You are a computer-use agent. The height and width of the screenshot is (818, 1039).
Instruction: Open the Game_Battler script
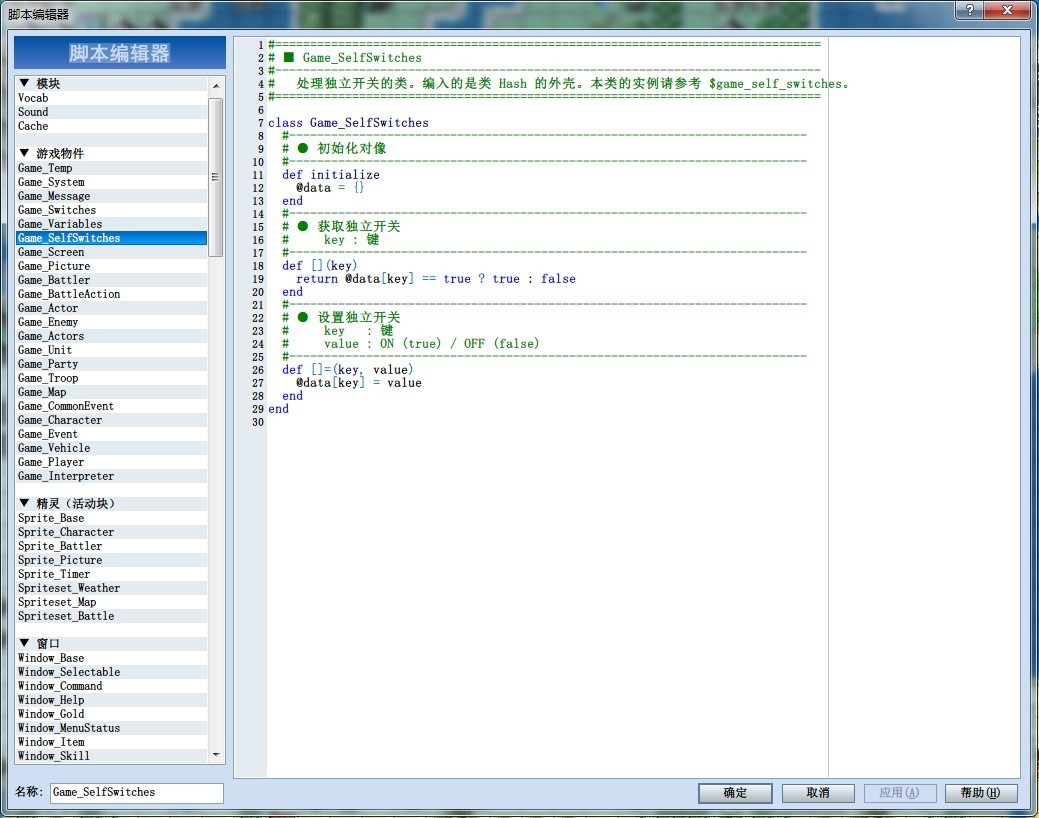(111, 280)
